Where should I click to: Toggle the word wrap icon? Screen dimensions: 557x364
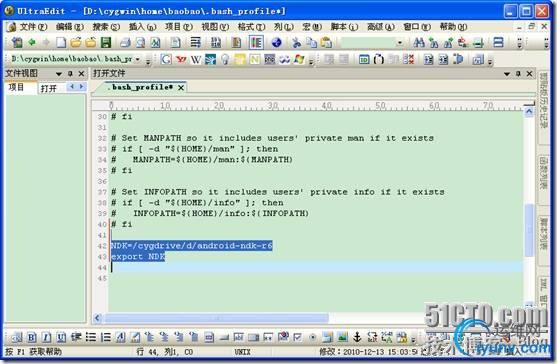coord(195,43)
